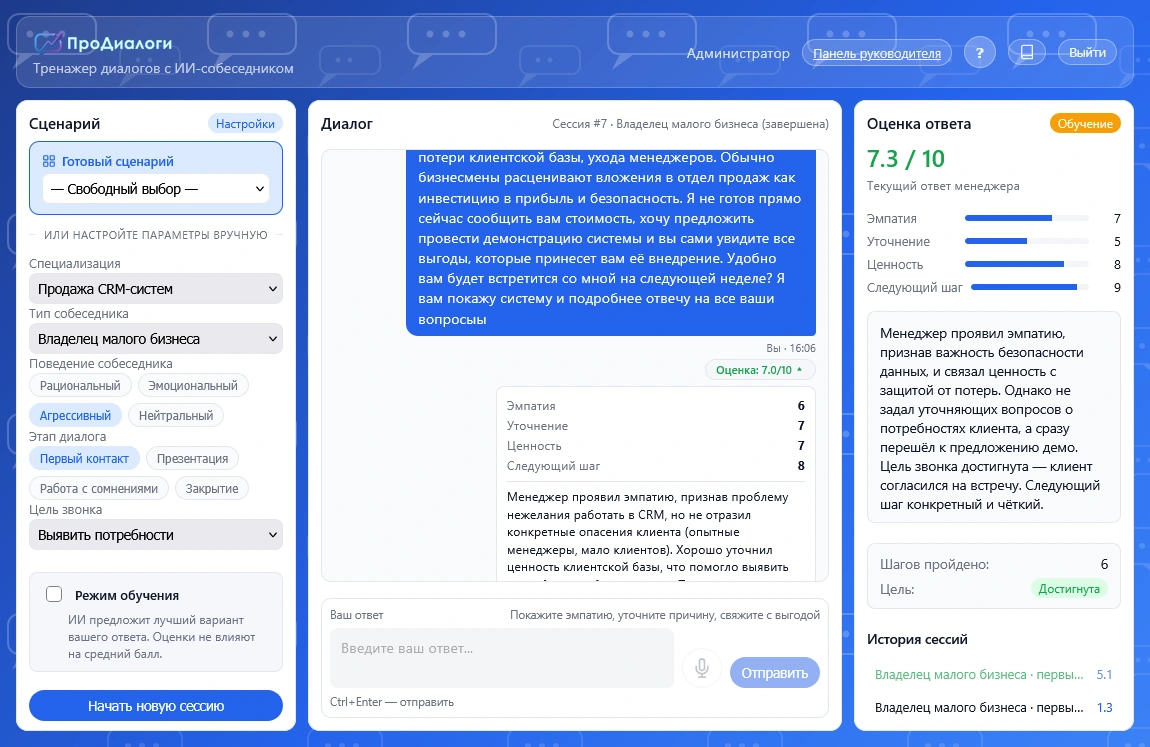1150x747 pixels.
Task: Click the Сессия #7 session title text
Action: point(690,124)
